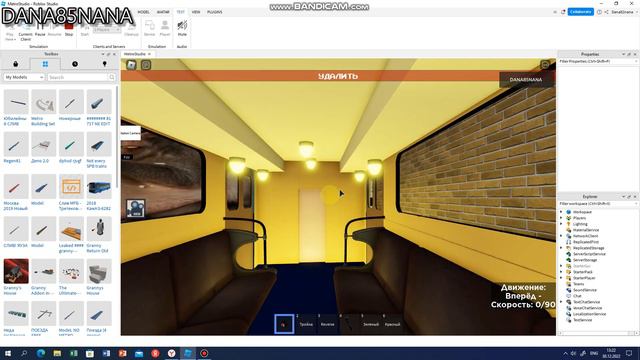Select ServerScriptService in Explorer

click(589, 254)
